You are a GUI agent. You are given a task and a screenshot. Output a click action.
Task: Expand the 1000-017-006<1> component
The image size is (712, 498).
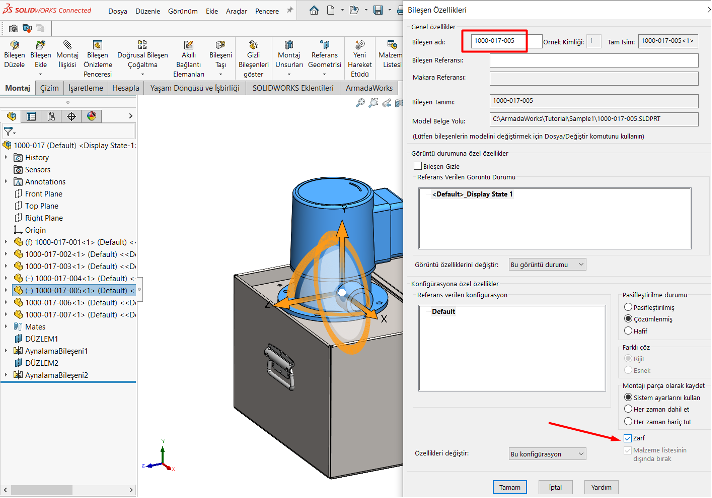[6, 302]
